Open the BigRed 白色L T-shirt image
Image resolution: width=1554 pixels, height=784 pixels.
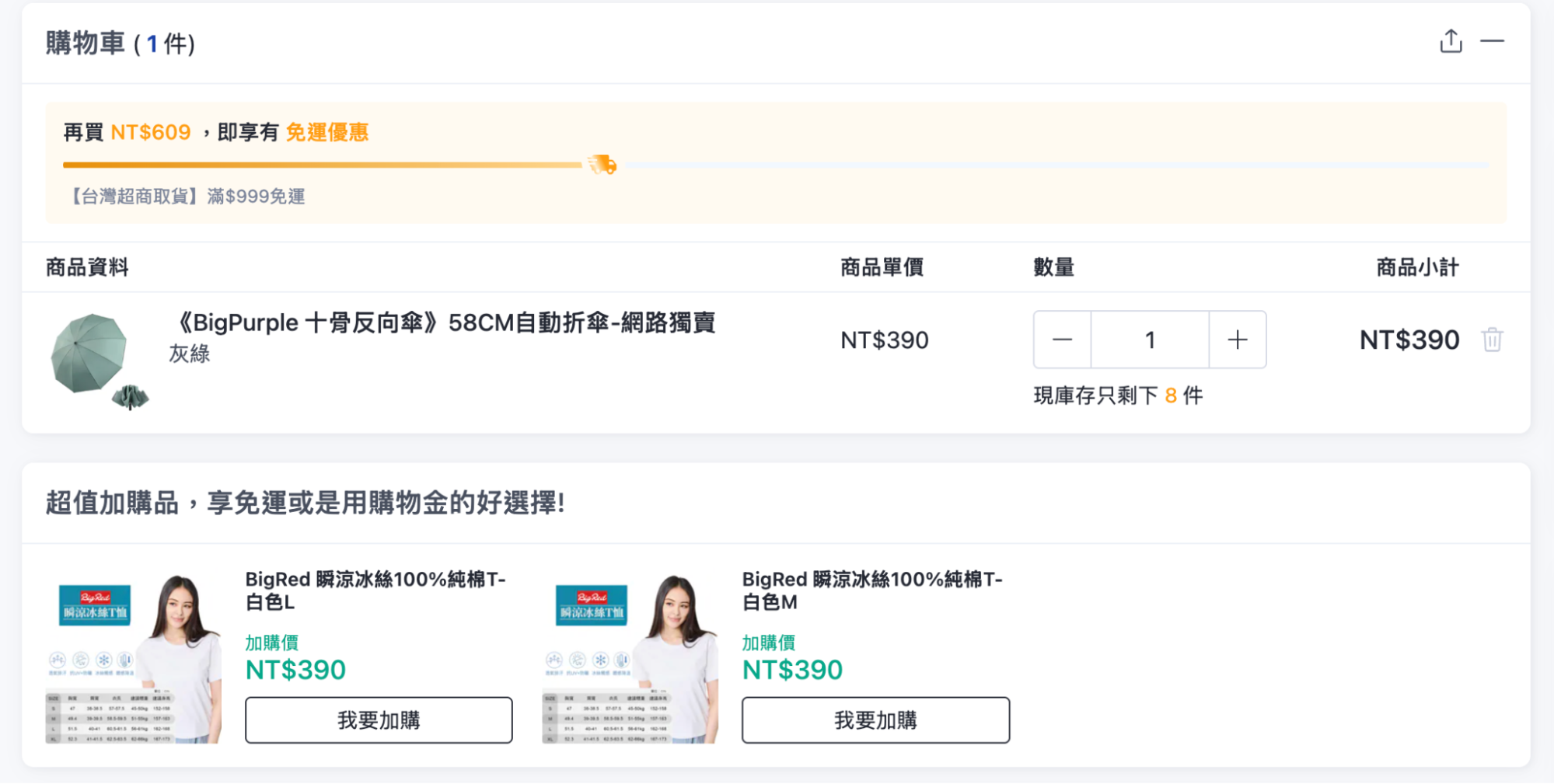[x=133, y=658]
